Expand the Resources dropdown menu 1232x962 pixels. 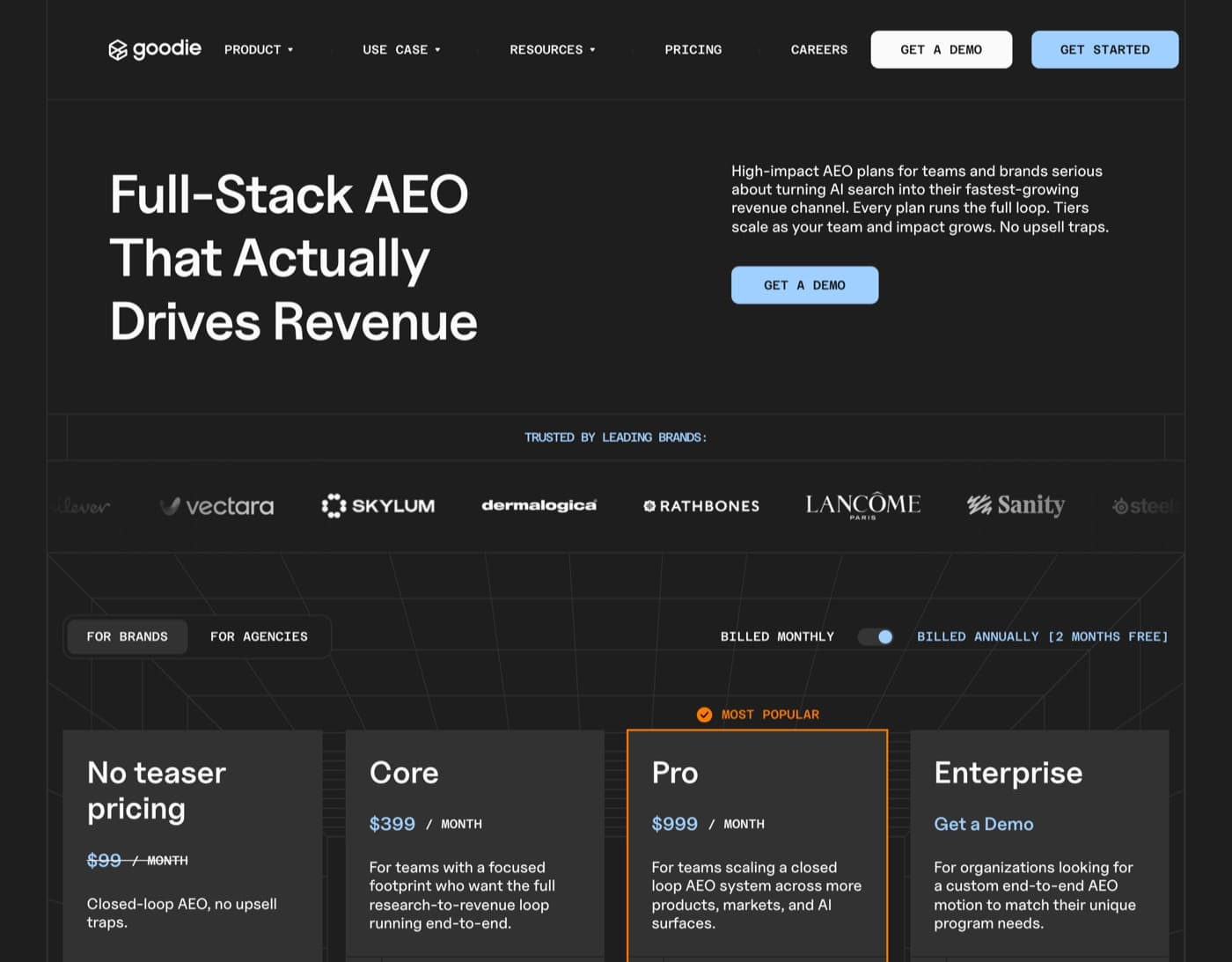pyautogui.click(x=553, y=50)
